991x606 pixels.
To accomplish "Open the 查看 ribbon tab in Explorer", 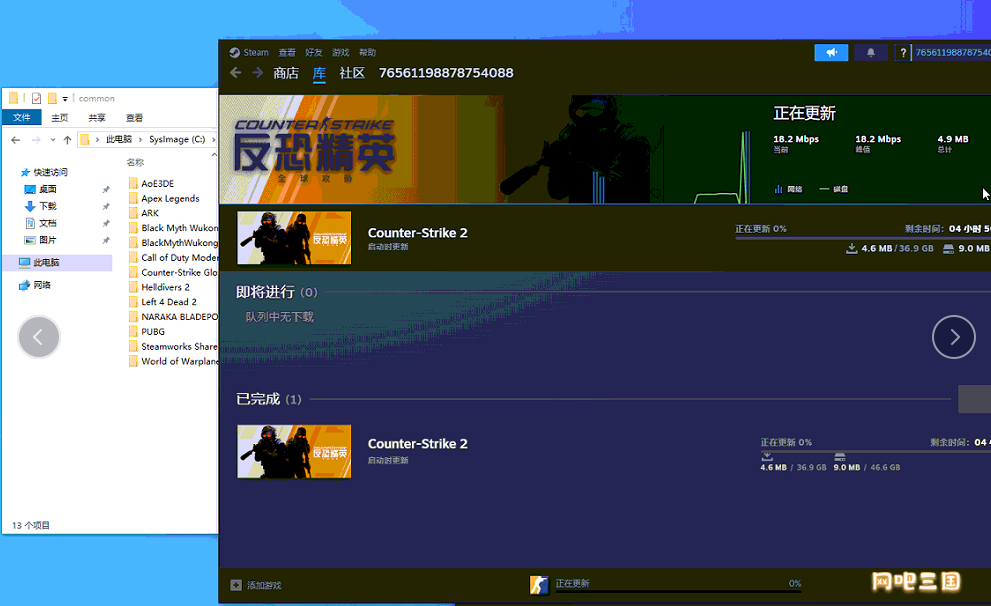I will [134, 118].
